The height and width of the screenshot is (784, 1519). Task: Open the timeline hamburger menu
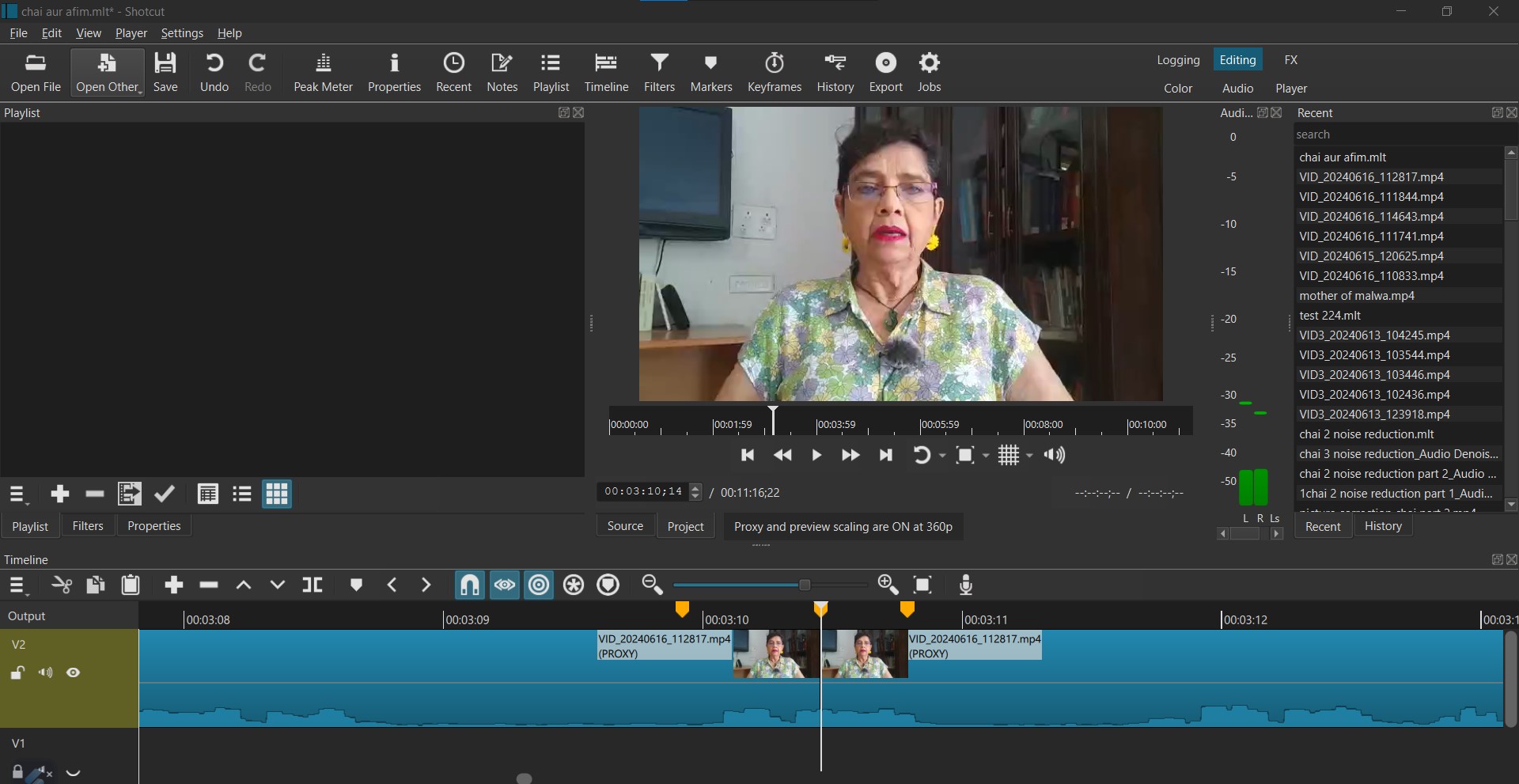[x=17, y=585]
